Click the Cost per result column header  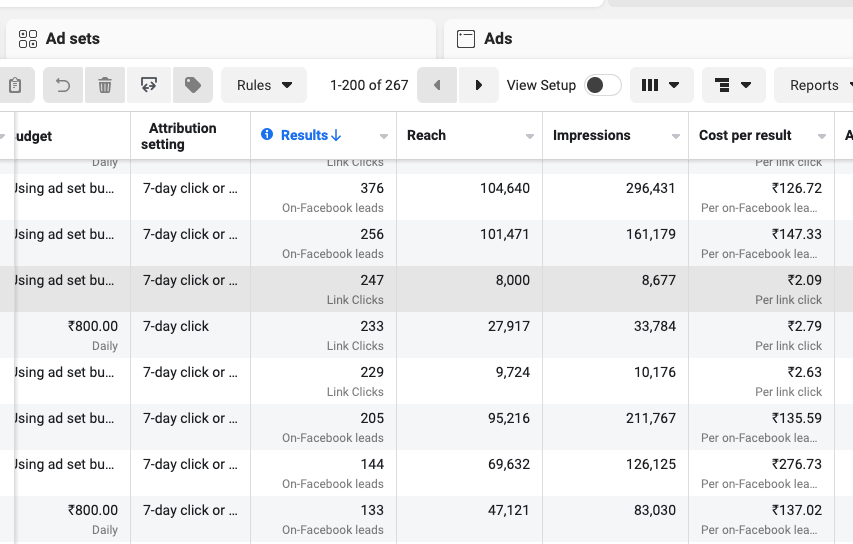point(745,135)
